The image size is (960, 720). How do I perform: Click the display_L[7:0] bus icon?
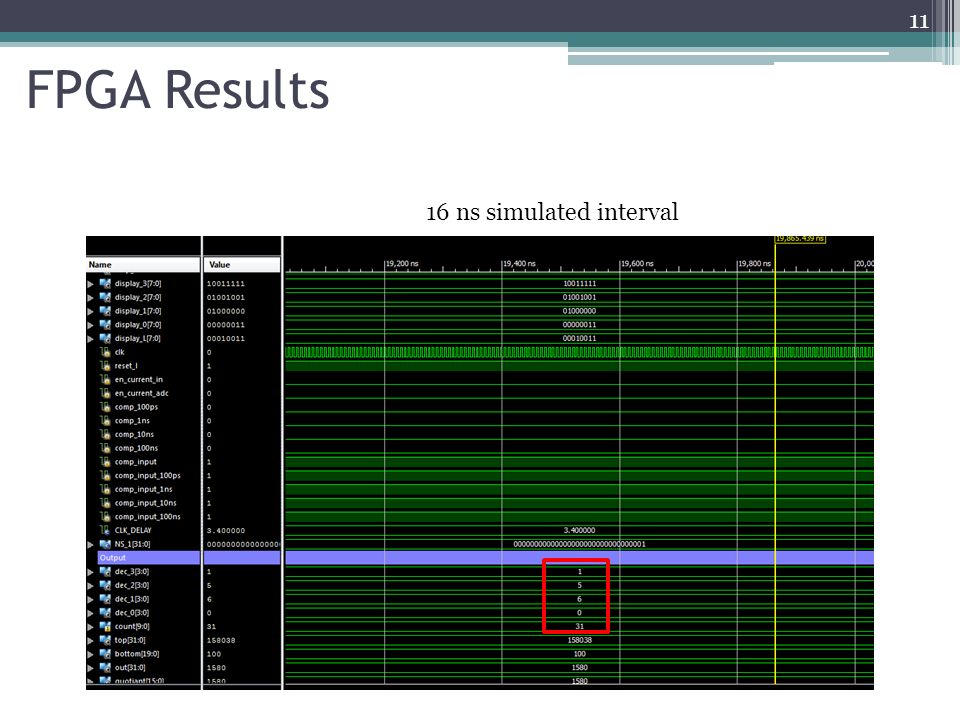[x=105, y=338]
